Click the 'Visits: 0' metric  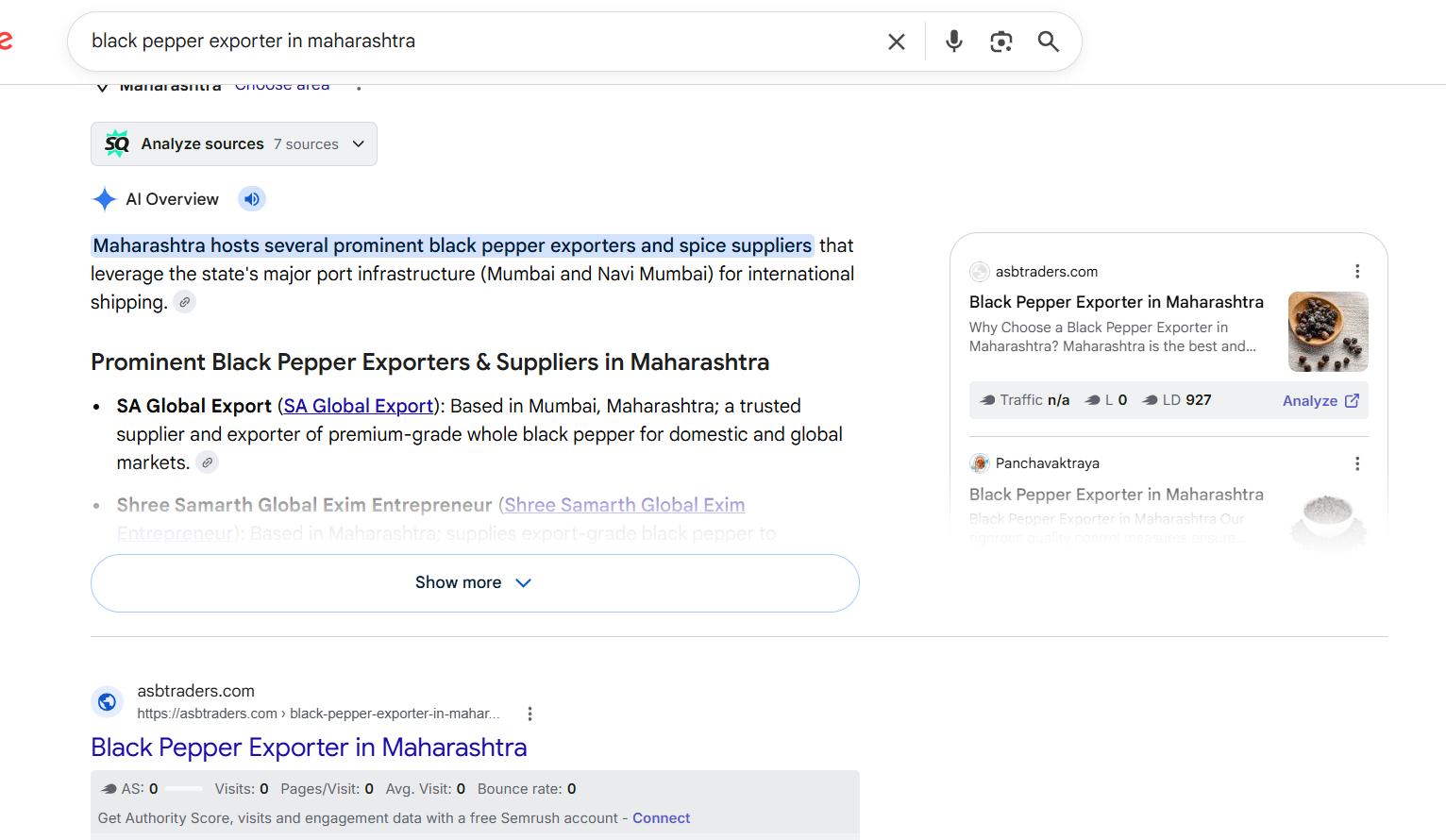coord(242,789)
